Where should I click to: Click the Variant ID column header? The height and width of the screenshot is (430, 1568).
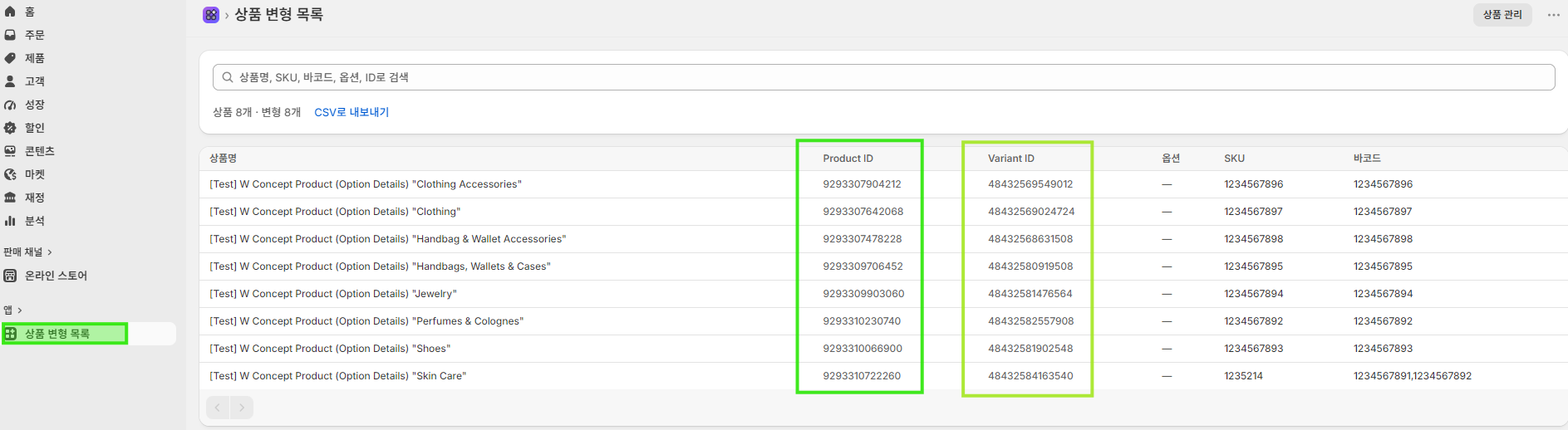point(1011,159)
